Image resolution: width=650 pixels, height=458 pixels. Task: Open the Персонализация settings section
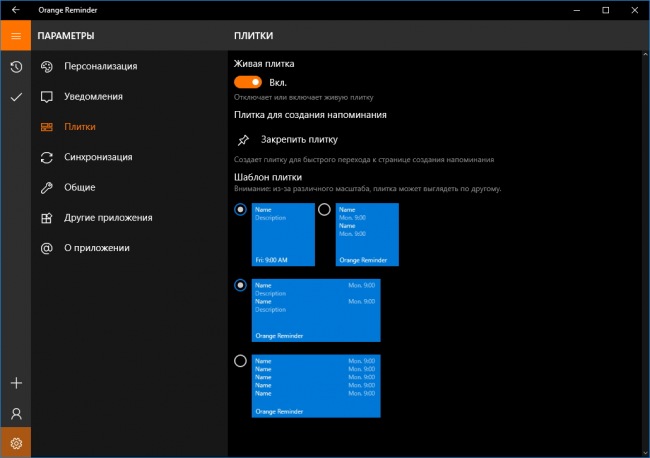129,67
